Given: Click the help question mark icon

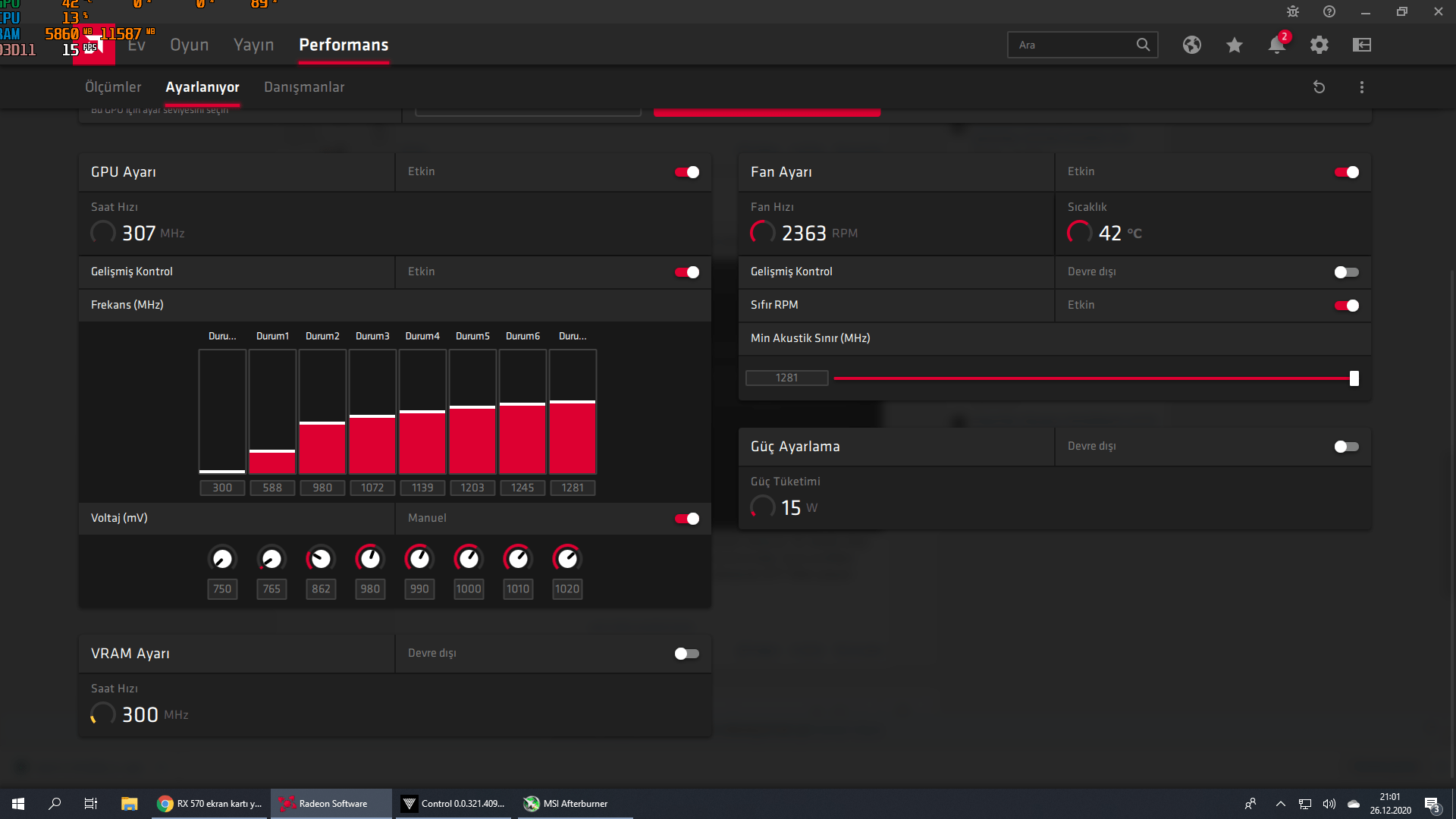Looking at the screenshot, I should click(1329, 11).
